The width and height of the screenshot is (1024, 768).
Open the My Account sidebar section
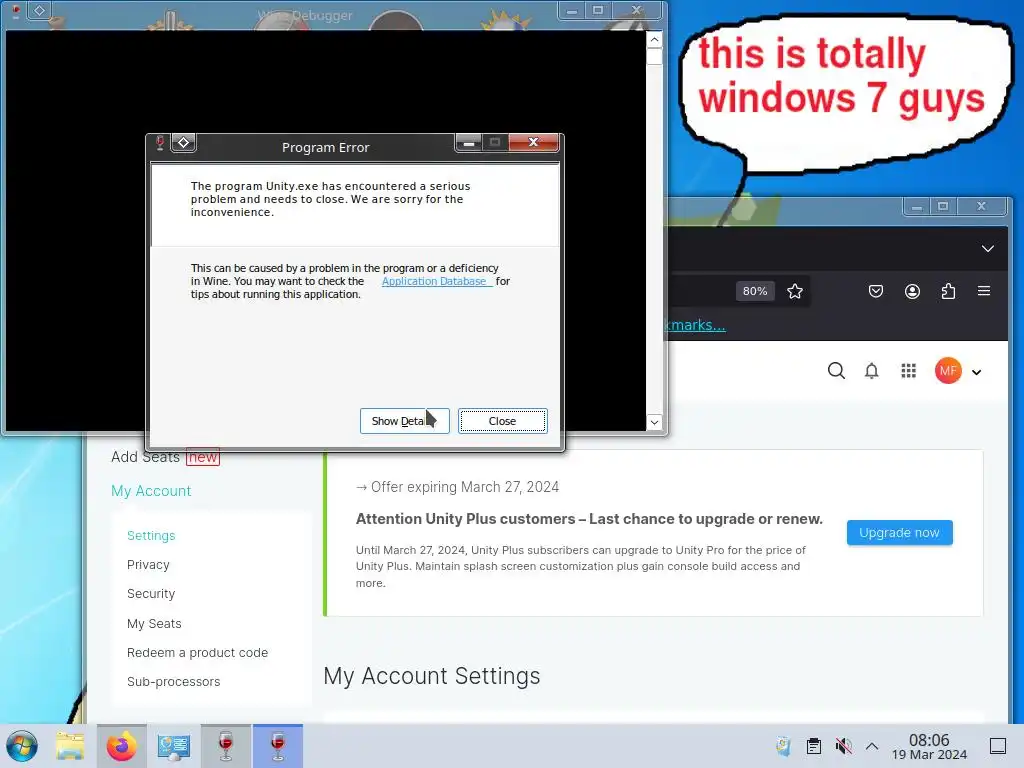click(151, 491)
